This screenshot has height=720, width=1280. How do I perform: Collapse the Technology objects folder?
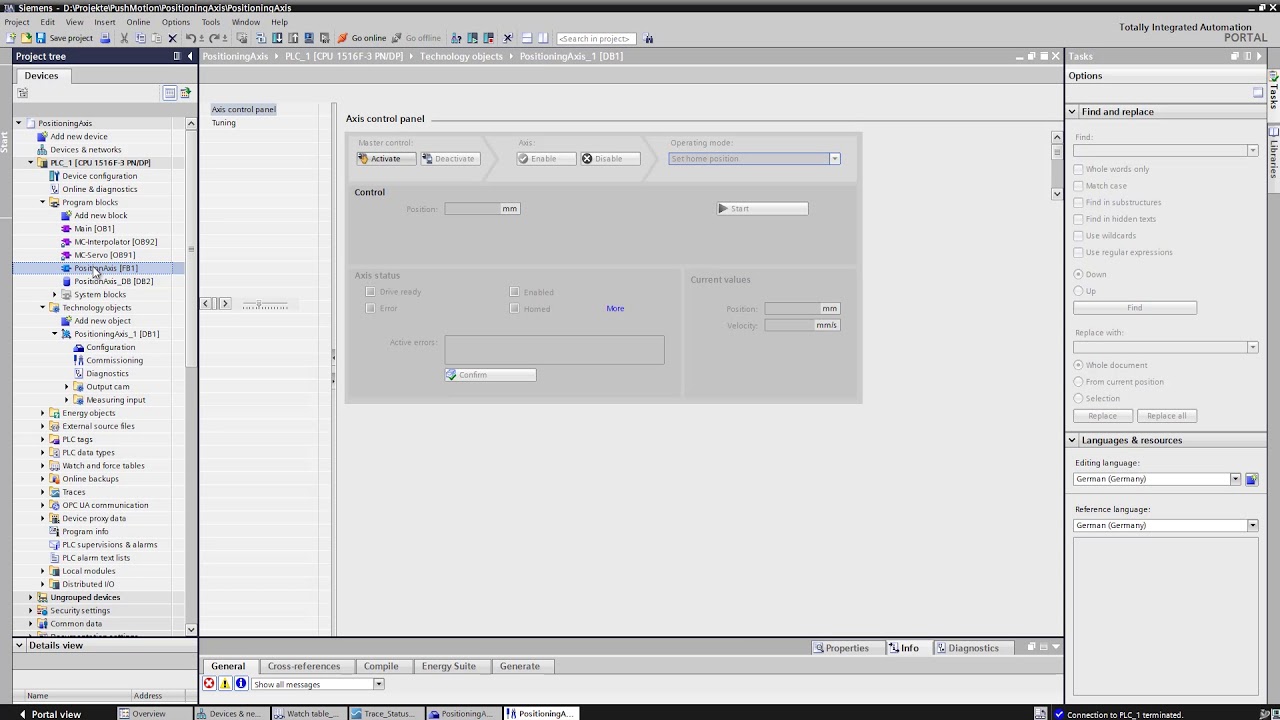(x=43, y=308)
